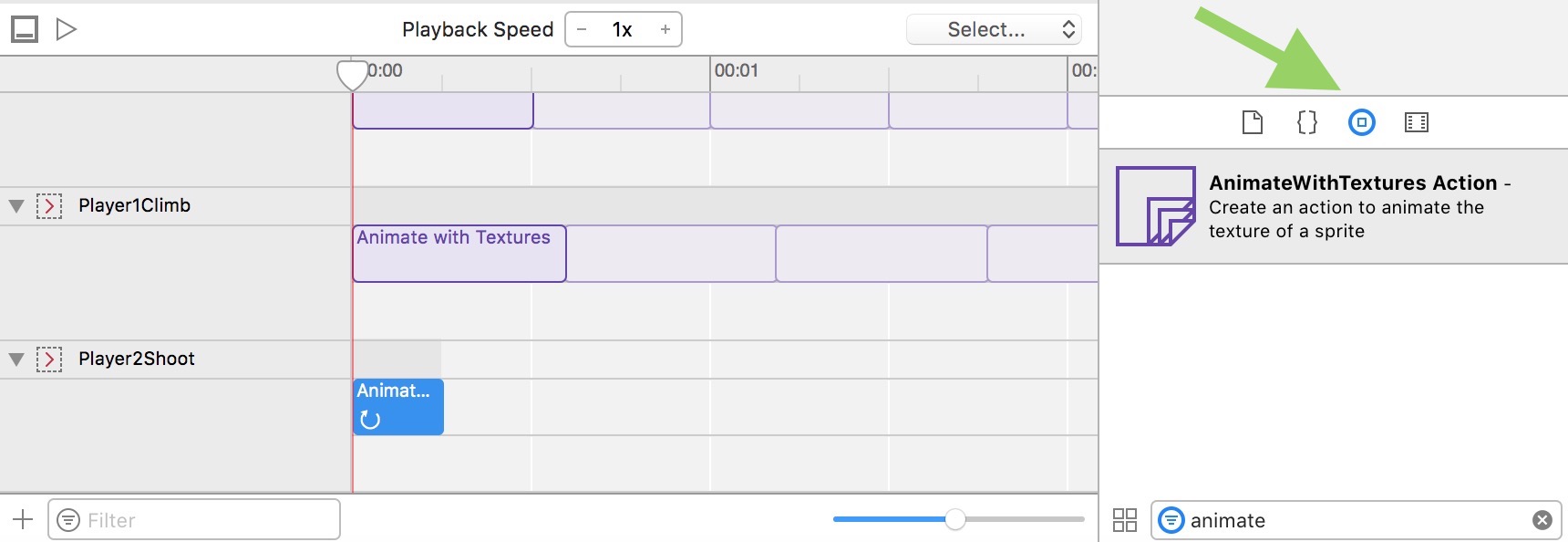Screen dimensions: 1568x542
Task: Decrease playback speed with minus button
Action: [x=582, y=29]
